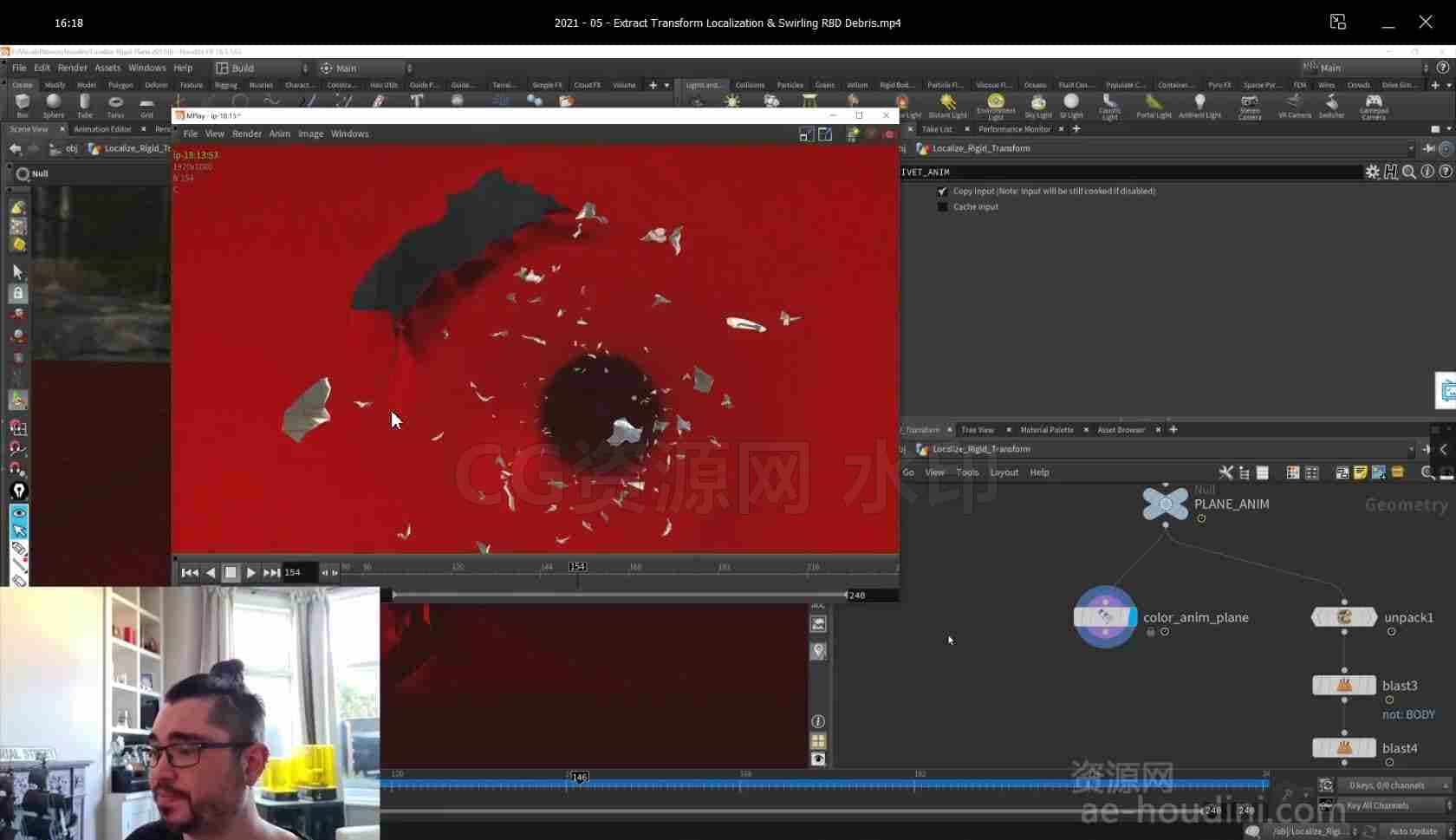
Task: Click MPlay play forward button
Action: (250, 572)
